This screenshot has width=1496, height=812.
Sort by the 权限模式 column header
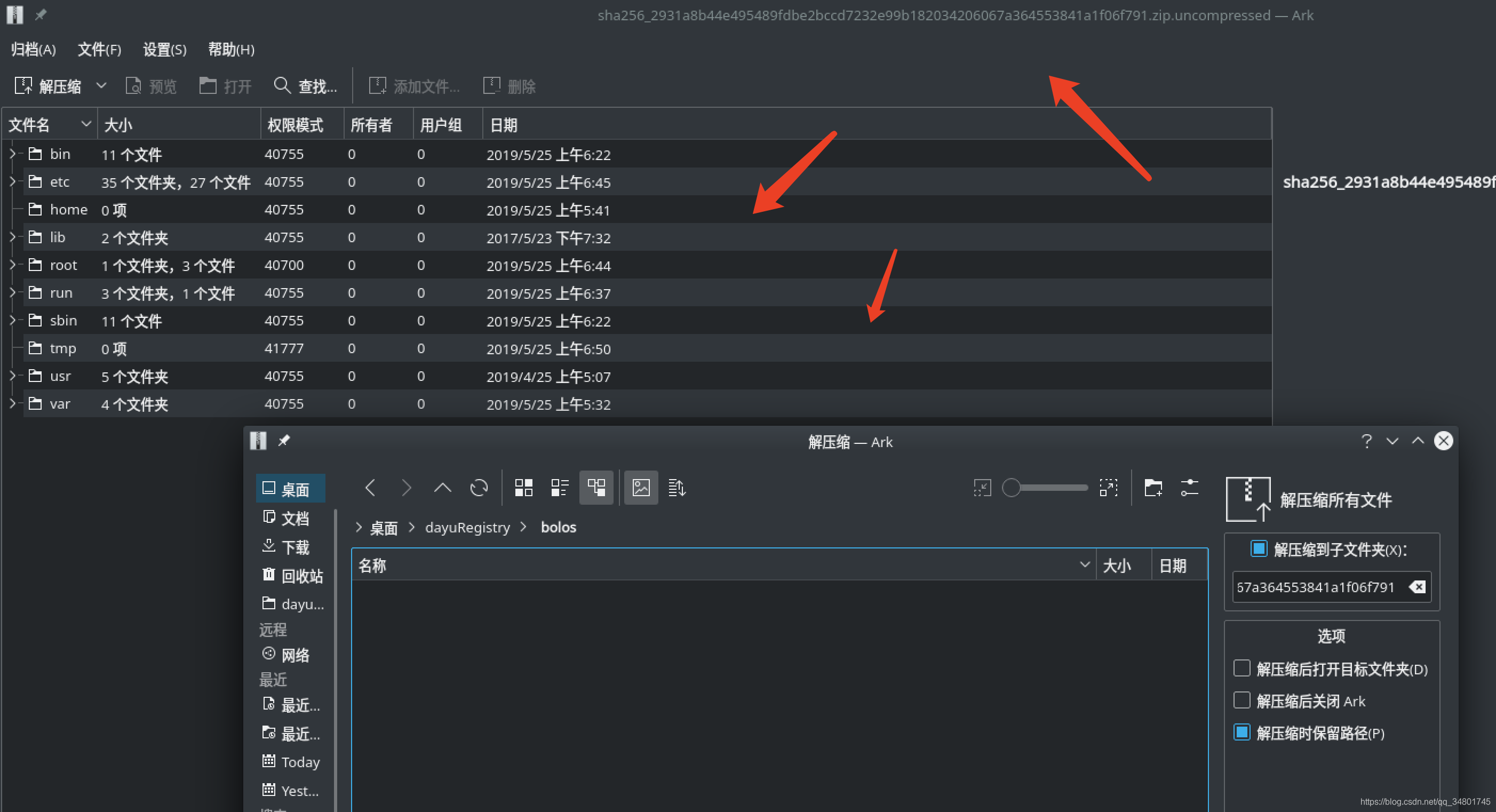pos(302,124)
